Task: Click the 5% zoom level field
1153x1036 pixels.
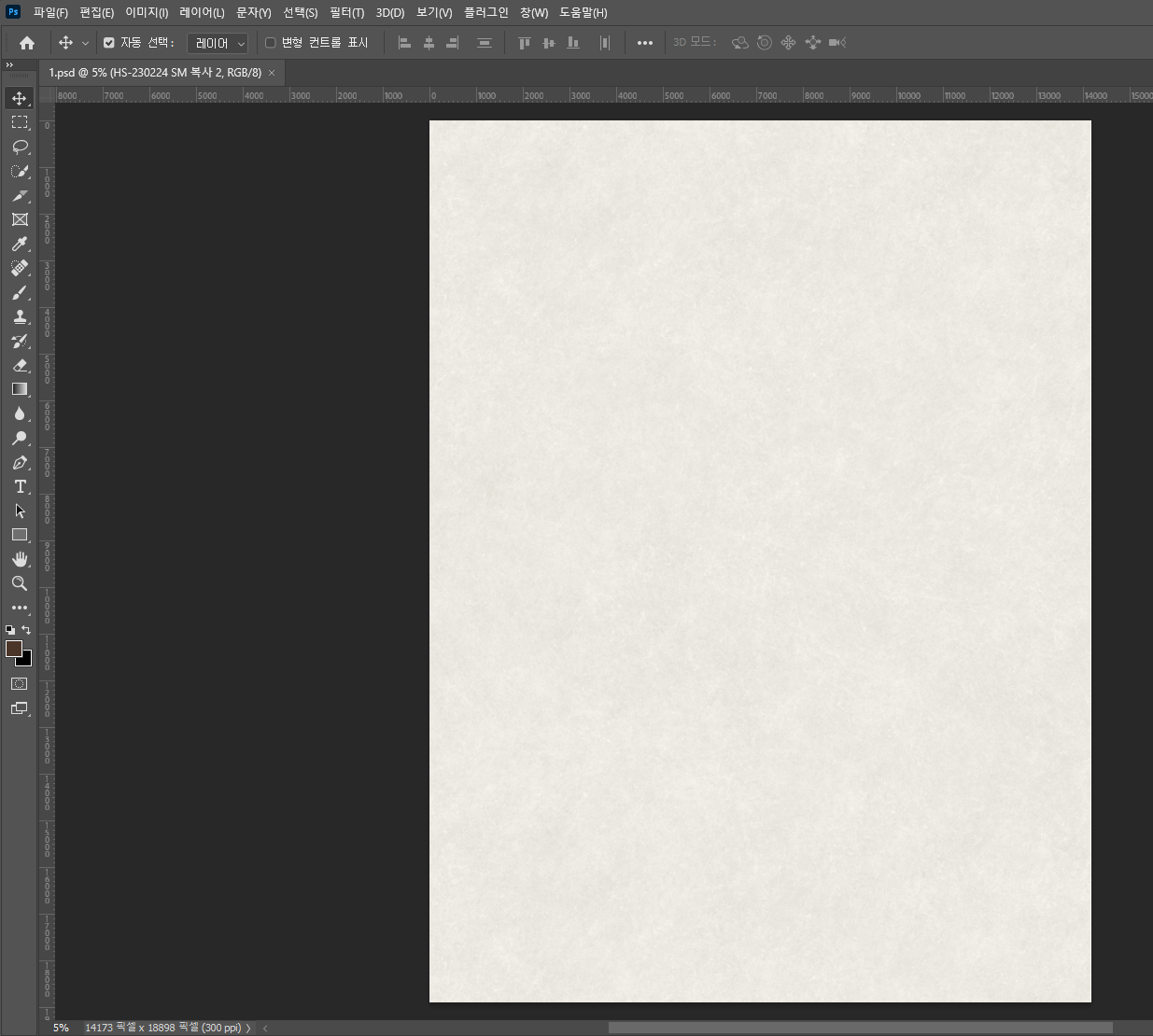Action: [61, 1028]
